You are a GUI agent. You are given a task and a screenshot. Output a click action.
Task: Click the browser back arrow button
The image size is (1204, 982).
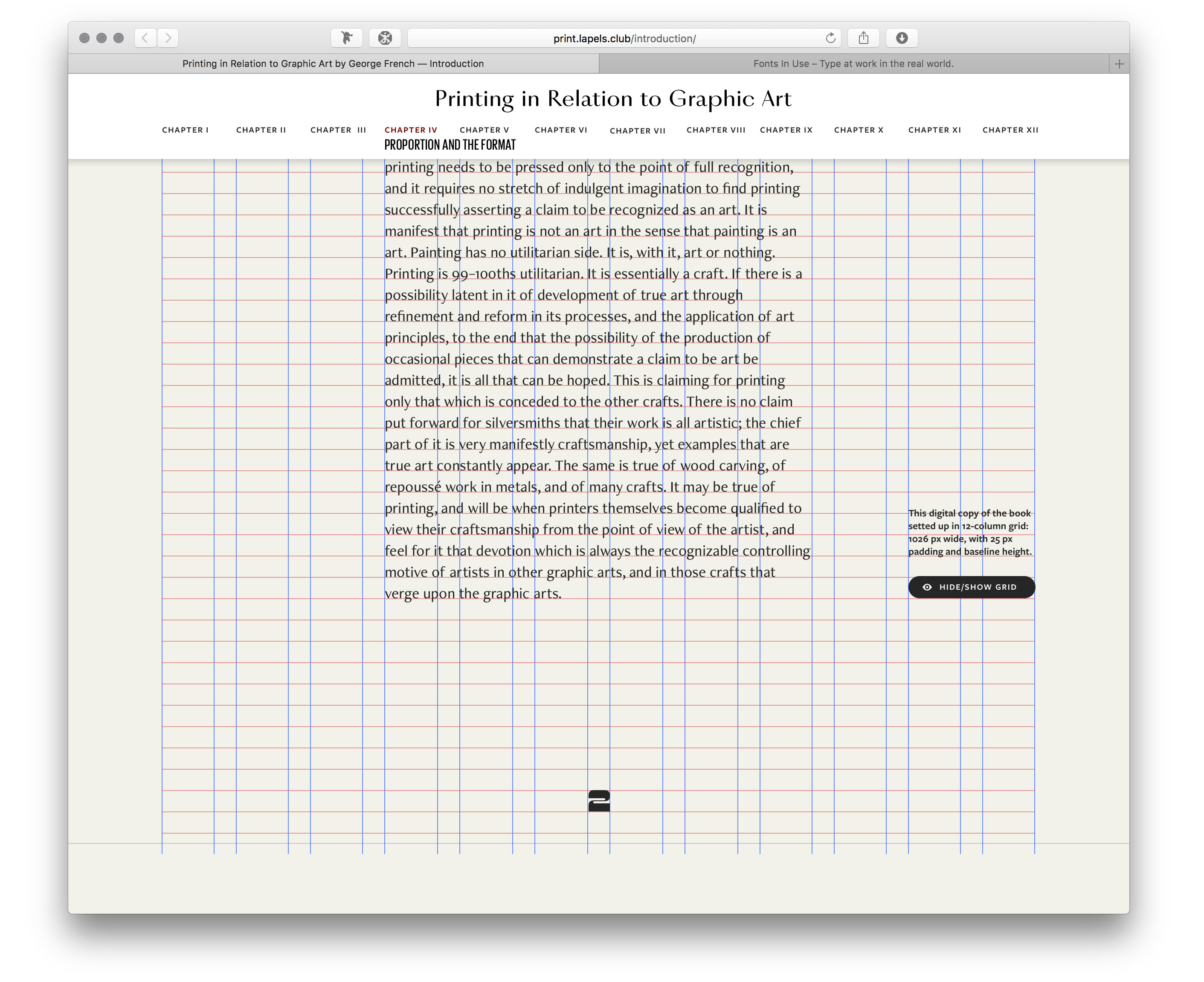[x=145, y=38]
